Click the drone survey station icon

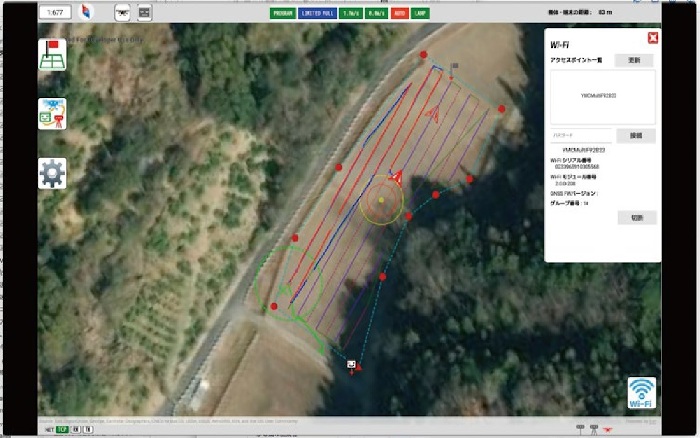click(53, 114)
